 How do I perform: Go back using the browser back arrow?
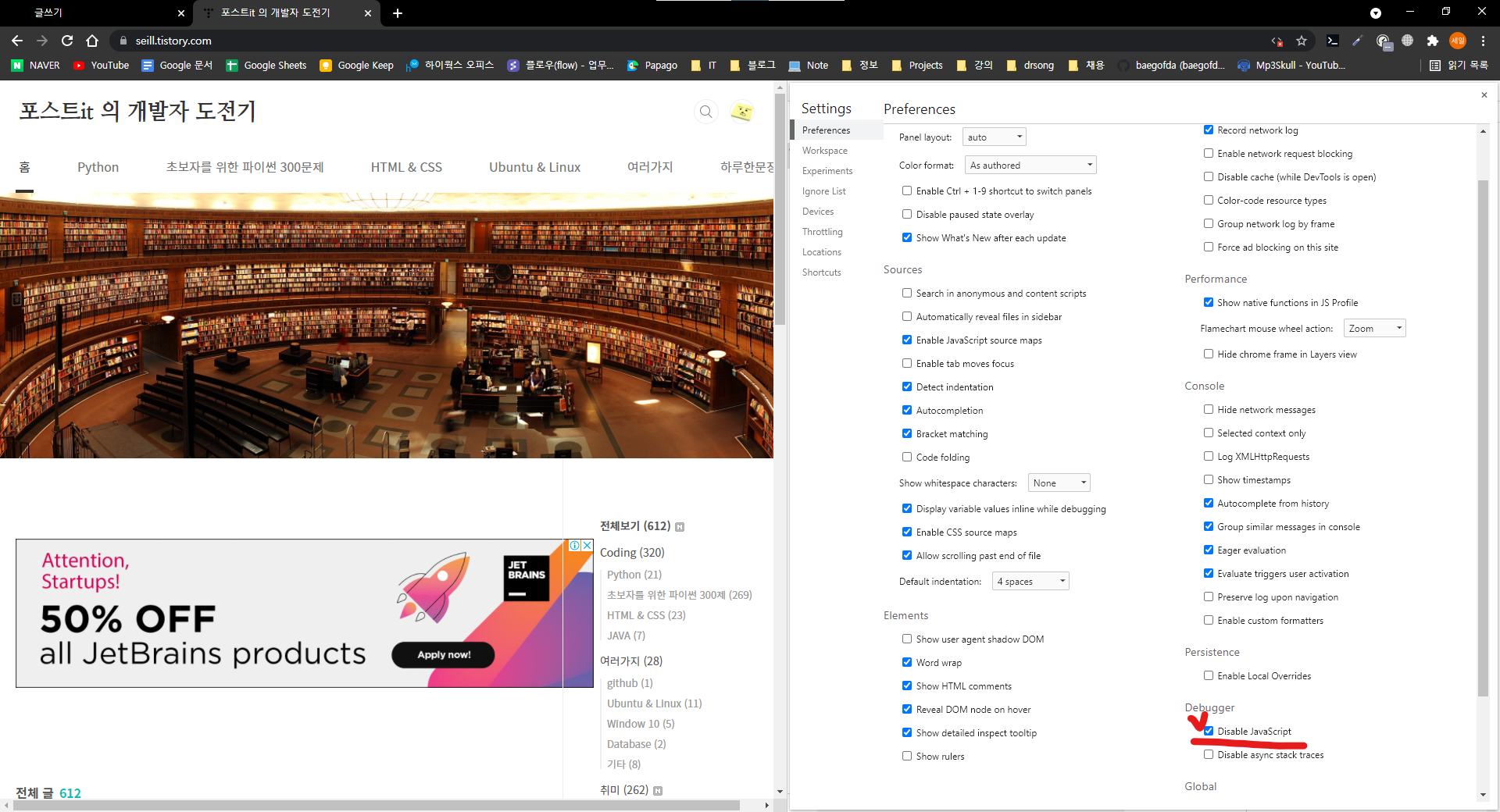(17, 41)
